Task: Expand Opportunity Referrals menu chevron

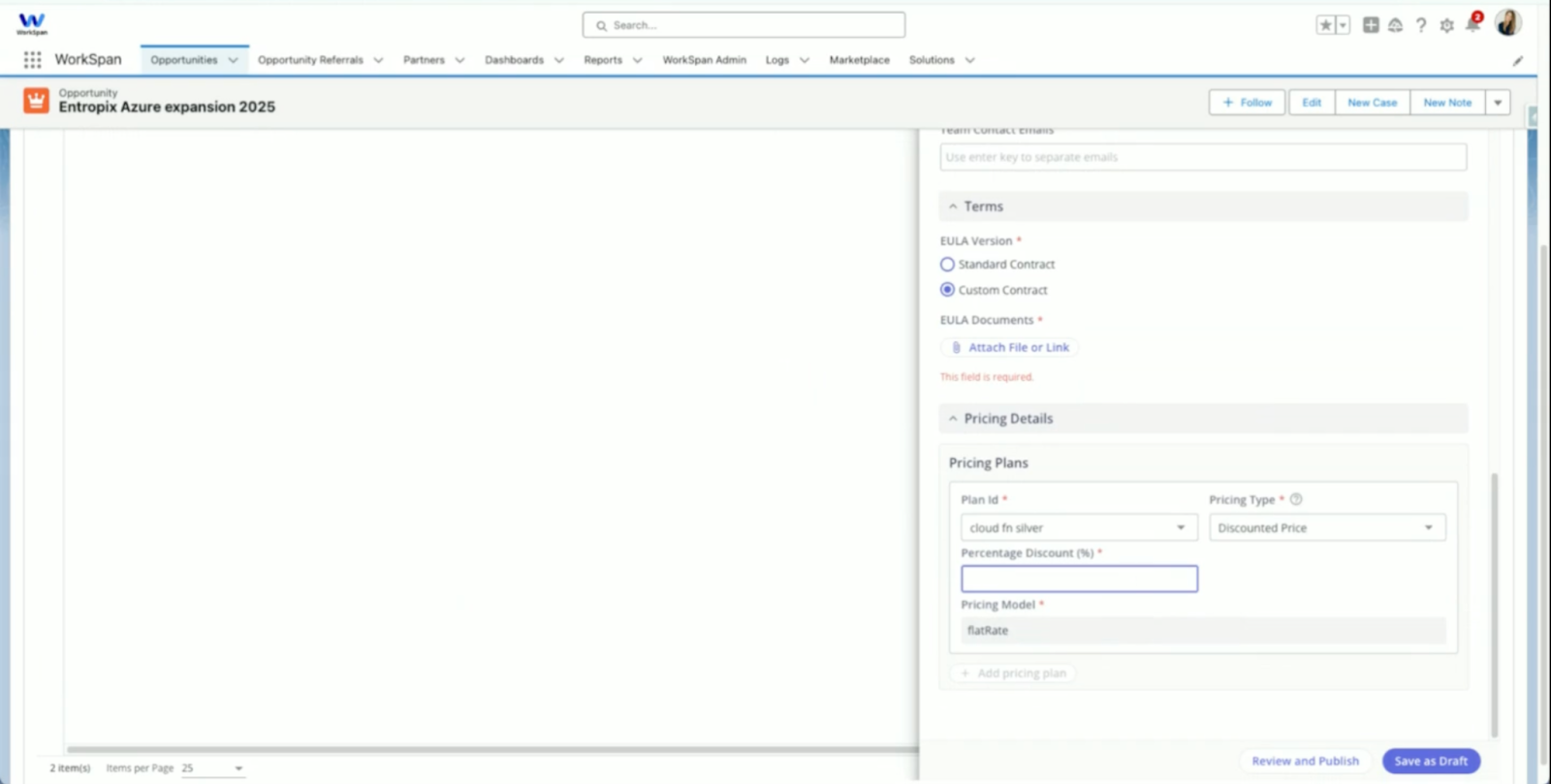Action: click(x=378, y=60)
